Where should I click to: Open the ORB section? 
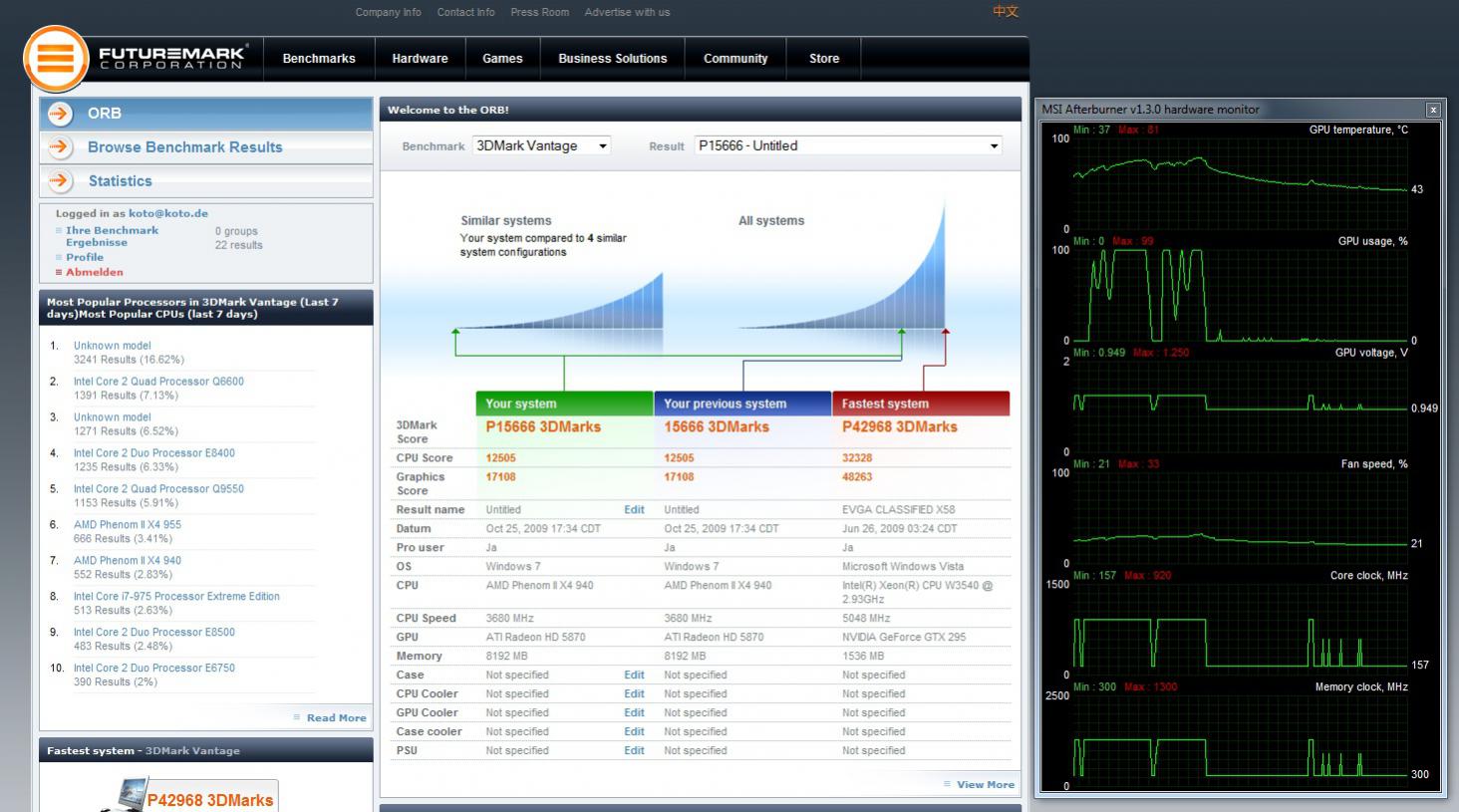[x=206, y=114]
